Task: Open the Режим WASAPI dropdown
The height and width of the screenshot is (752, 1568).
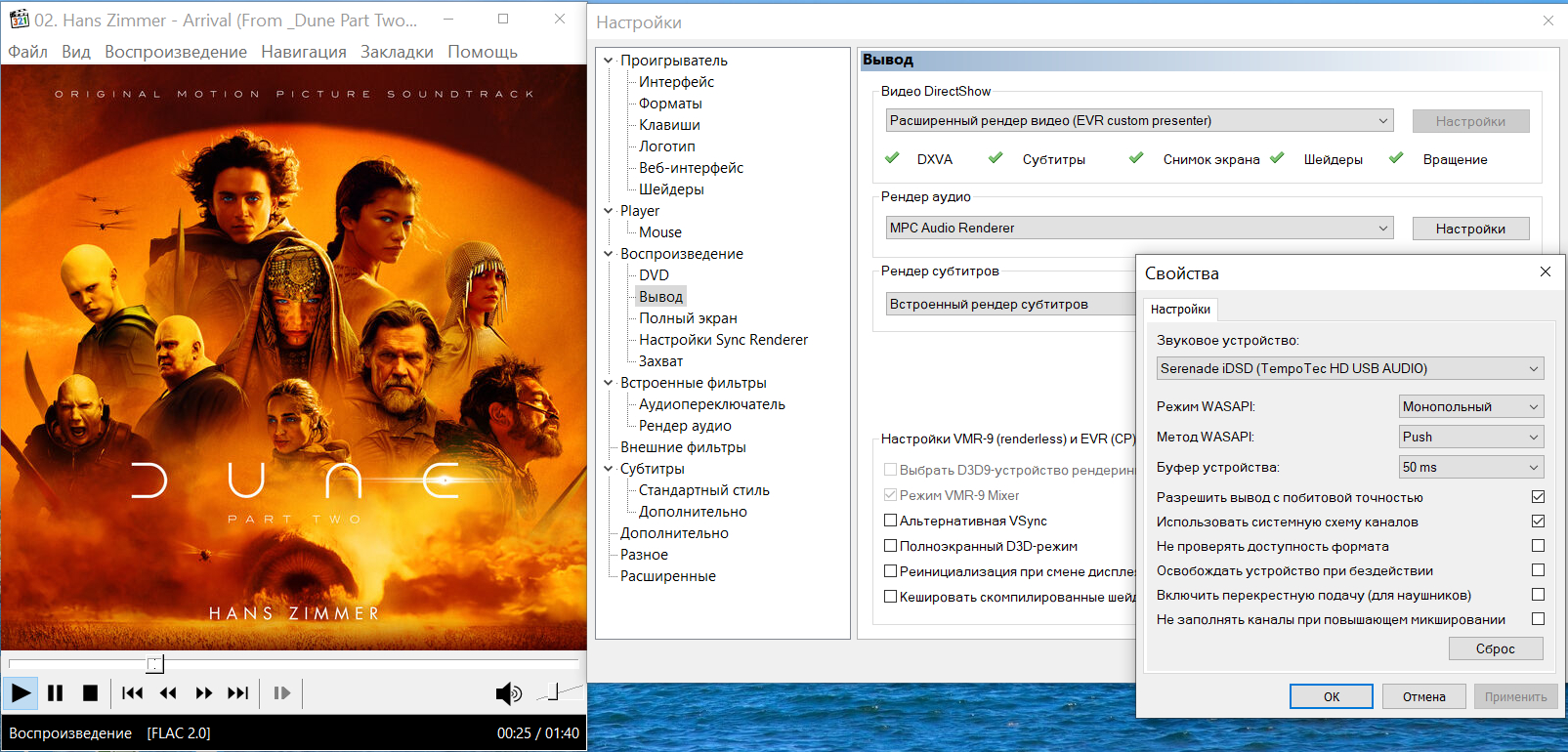Action: point(1471,406)
